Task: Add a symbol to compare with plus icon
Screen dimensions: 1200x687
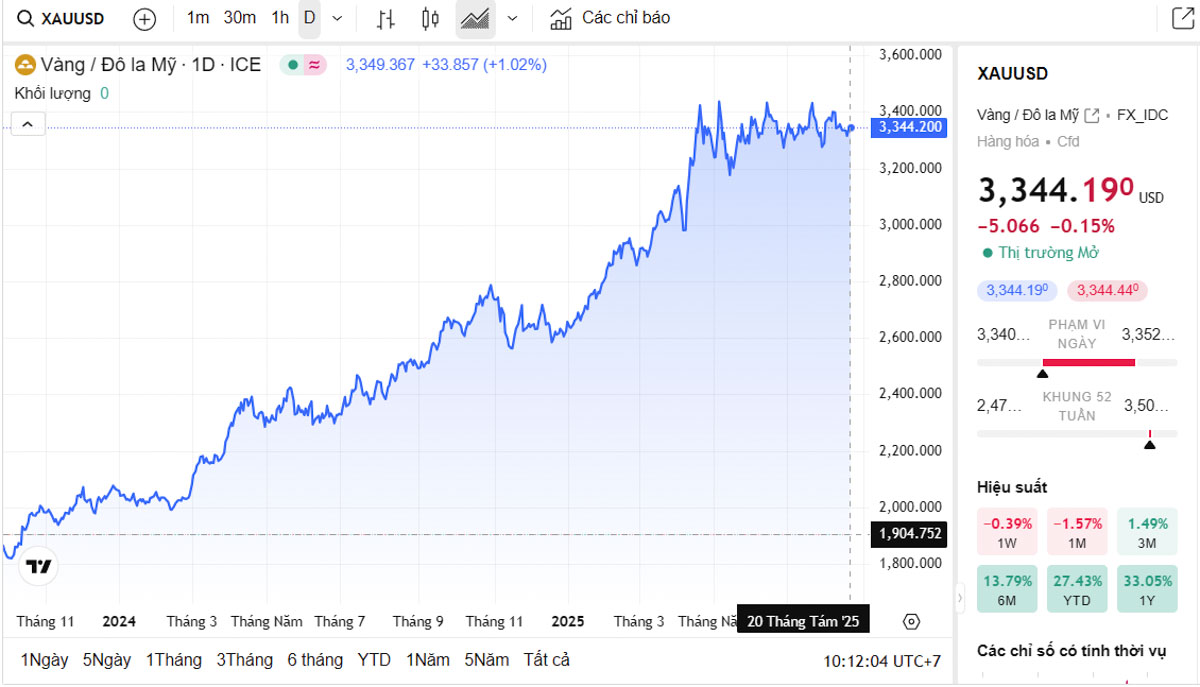Action: coord(145,18)
